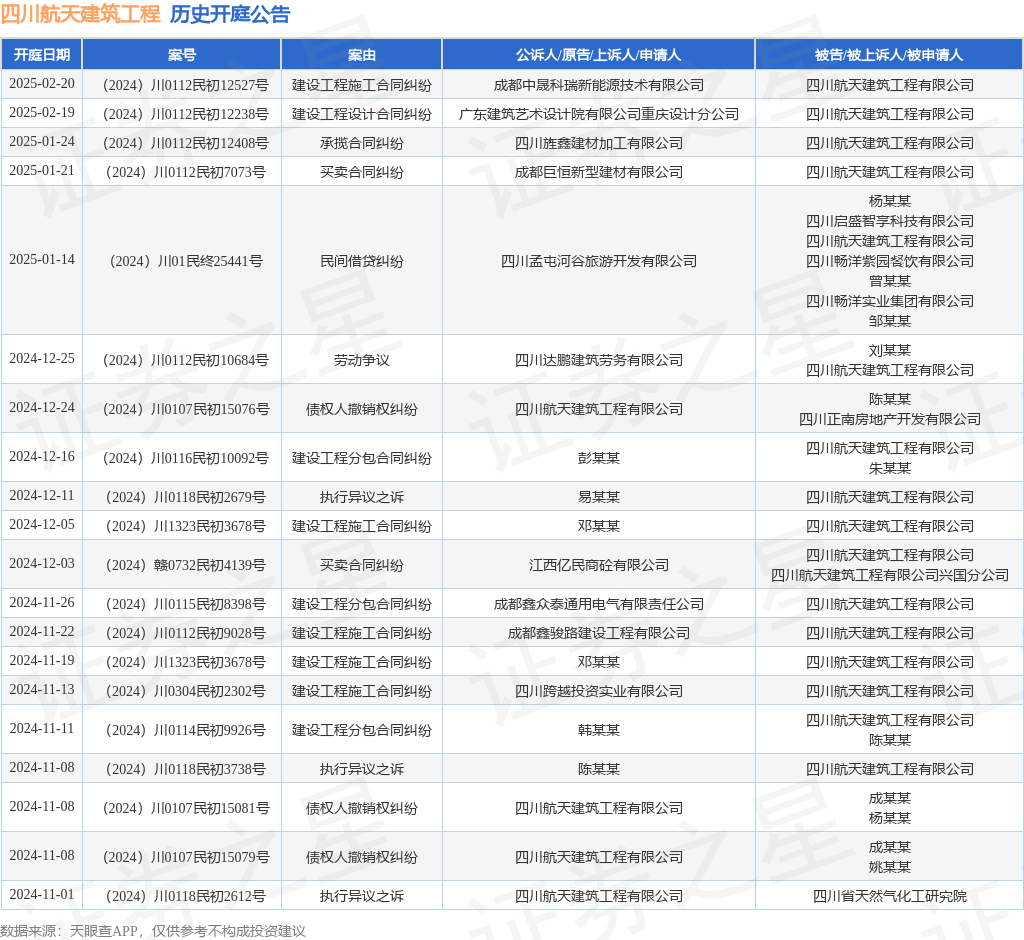1024x940 pixels.
Task: Click defendant 朱某某
Action: [889, 468]
